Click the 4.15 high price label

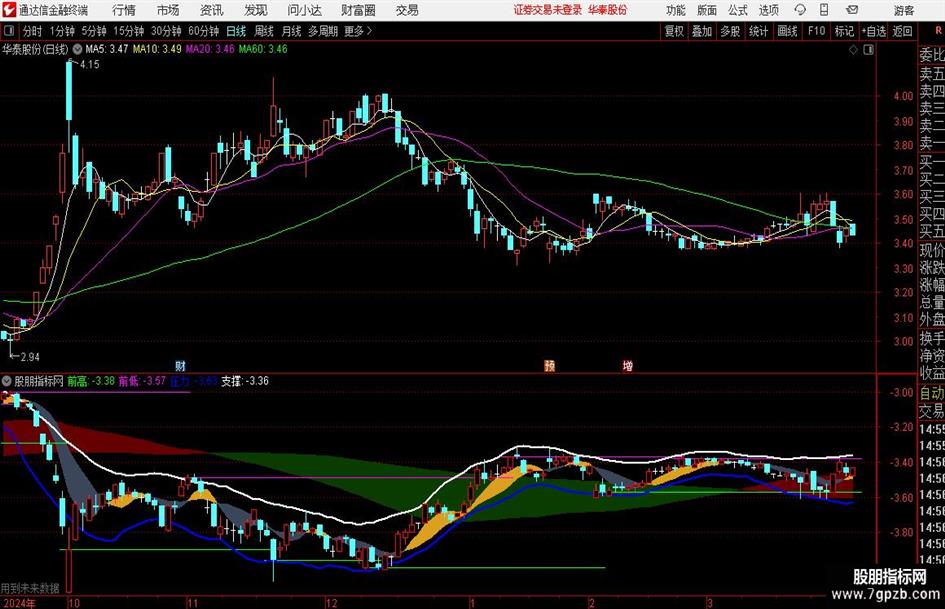click(x=89, y=64)
